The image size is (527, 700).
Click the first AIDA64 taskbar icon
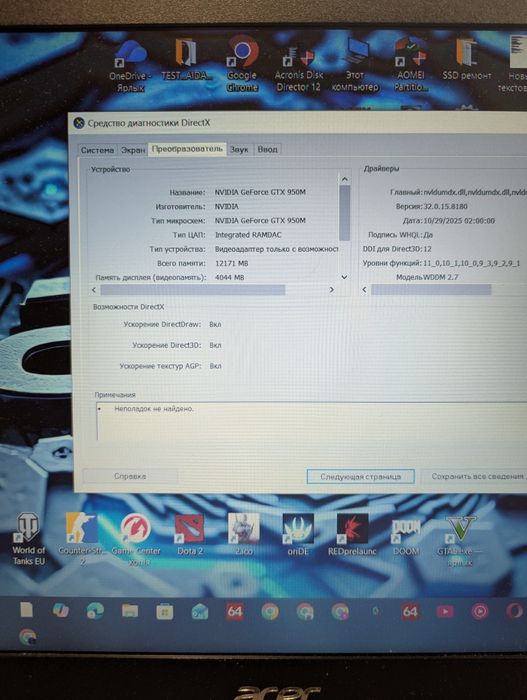tap(235, 611)
